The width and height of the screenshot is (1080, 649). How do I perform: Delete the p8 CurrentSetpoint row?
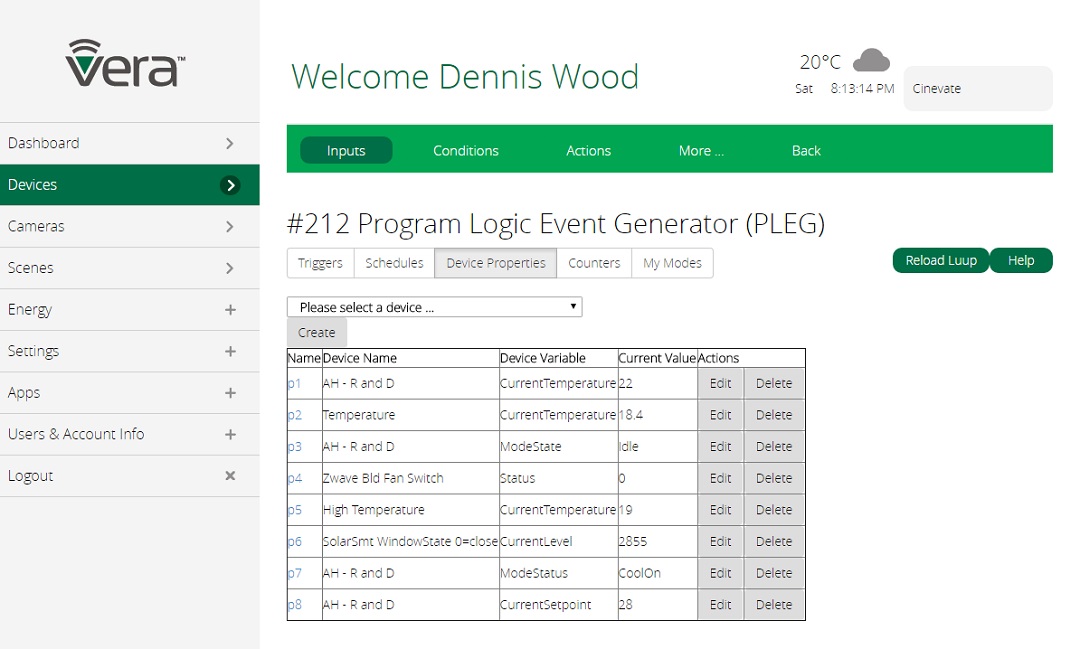774,605
